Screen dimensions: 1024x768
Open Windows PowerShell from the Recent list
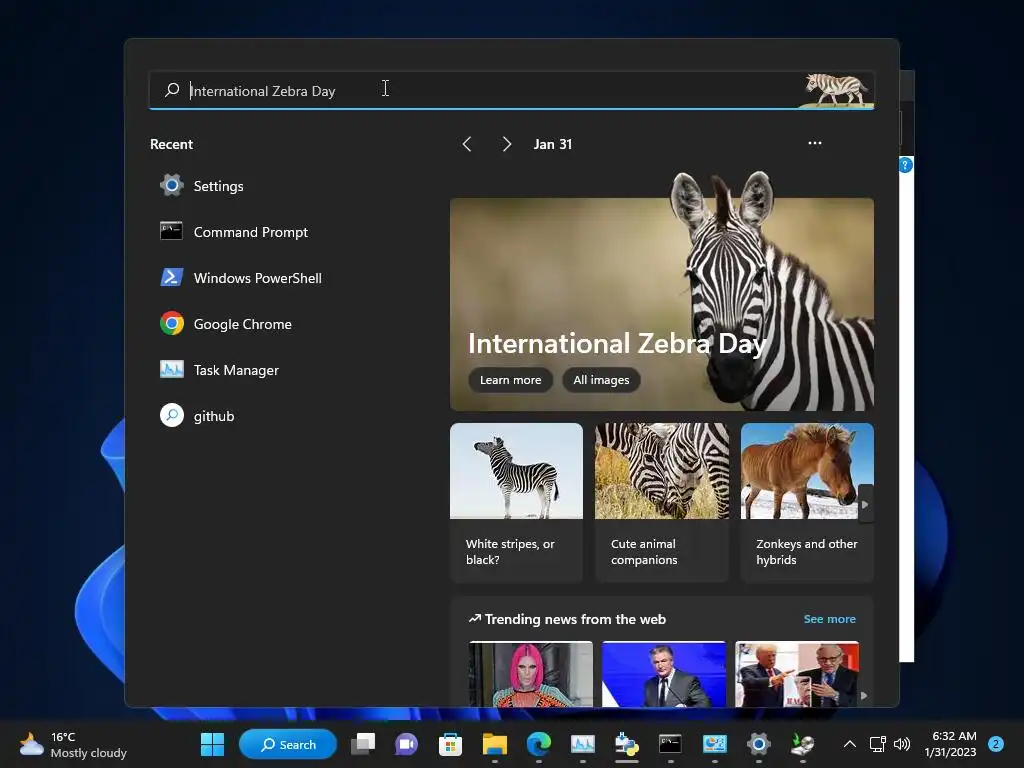click(x=257, y=278)
